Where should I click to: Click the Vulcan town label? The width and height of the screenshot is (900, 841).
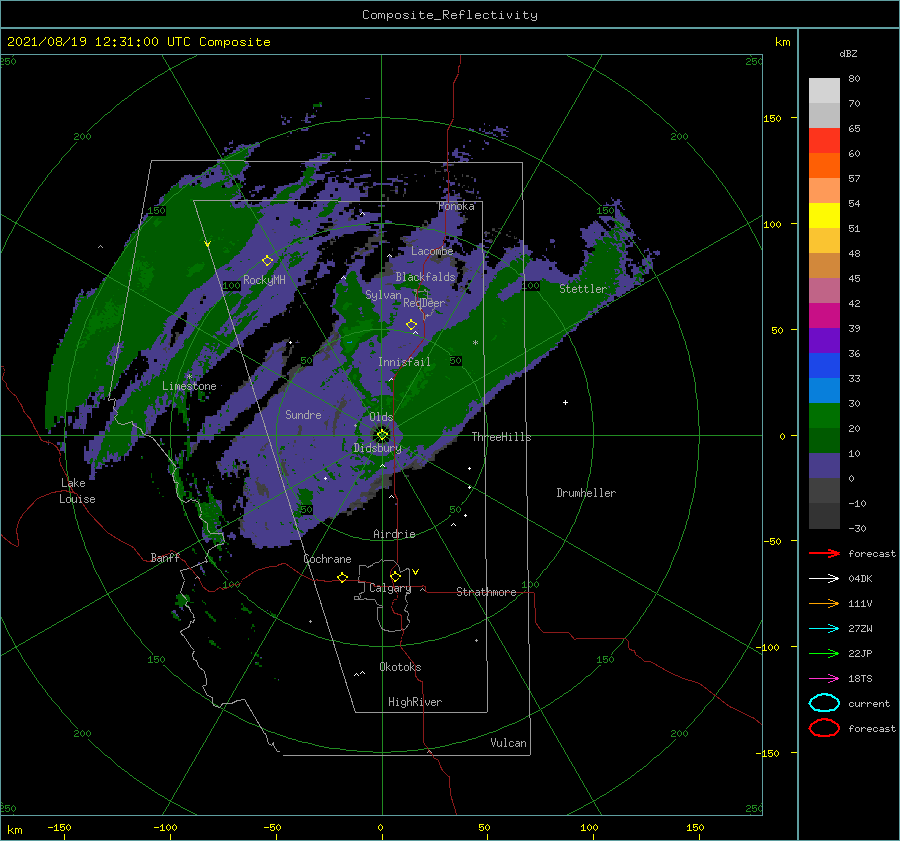(x=509, y=743)
